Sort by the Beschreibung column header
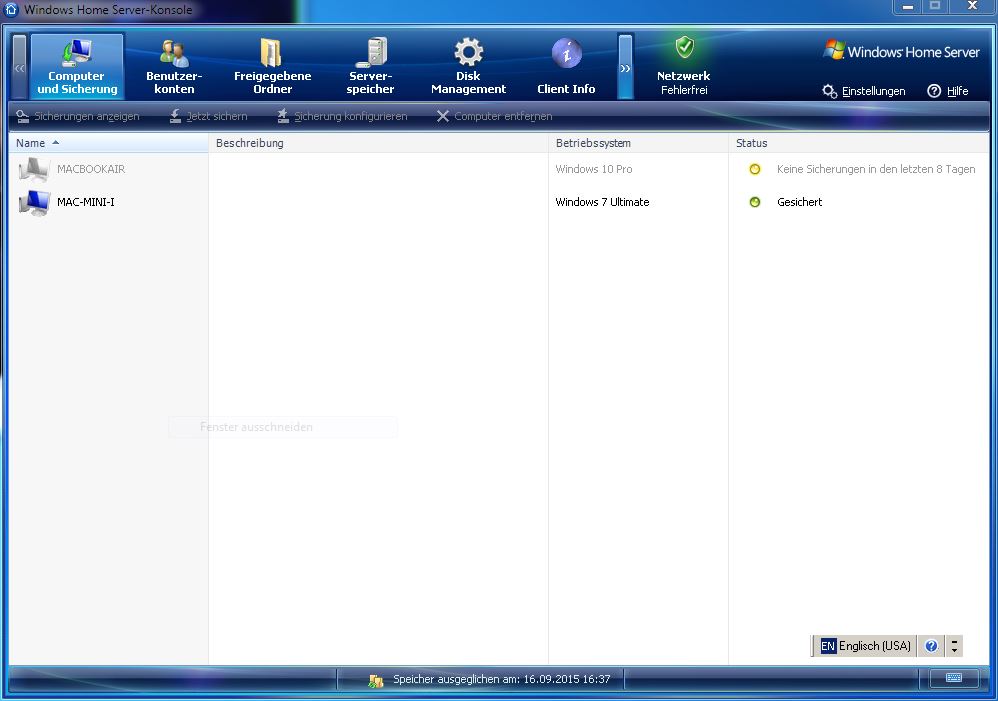998x701 pixels. [x=378, y=143]
